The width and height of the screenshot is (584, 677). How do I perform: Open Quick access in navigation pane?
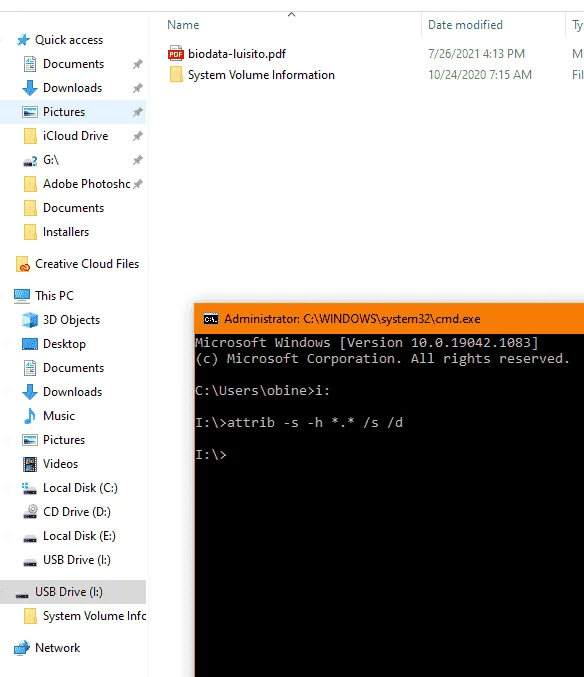(x=69, y=40)
